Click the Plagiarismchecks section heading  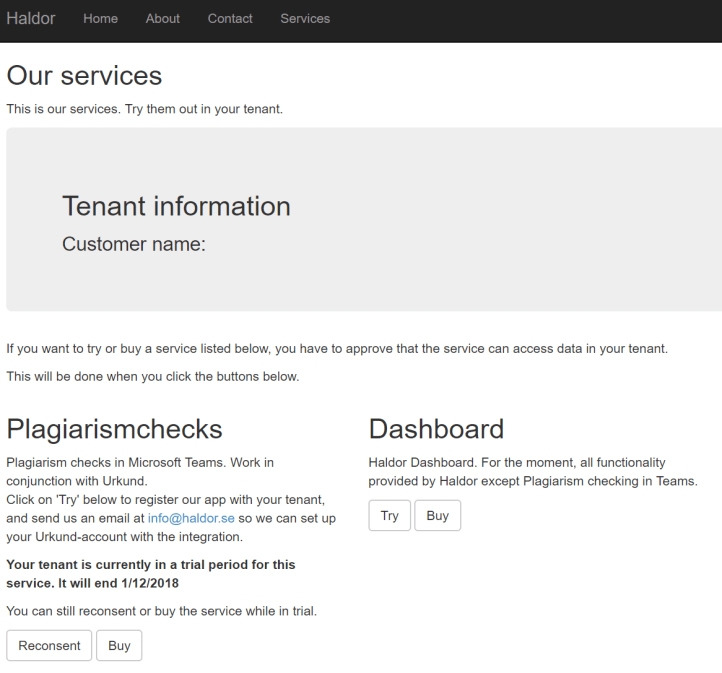tap(114, 429)
